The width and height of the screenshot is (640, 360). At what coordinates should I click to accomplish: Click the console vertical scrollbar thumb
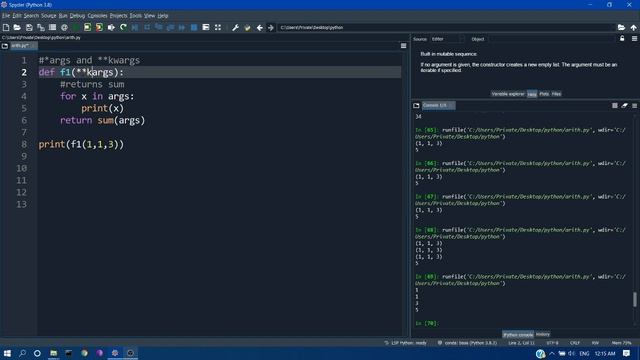coord(635,299)
